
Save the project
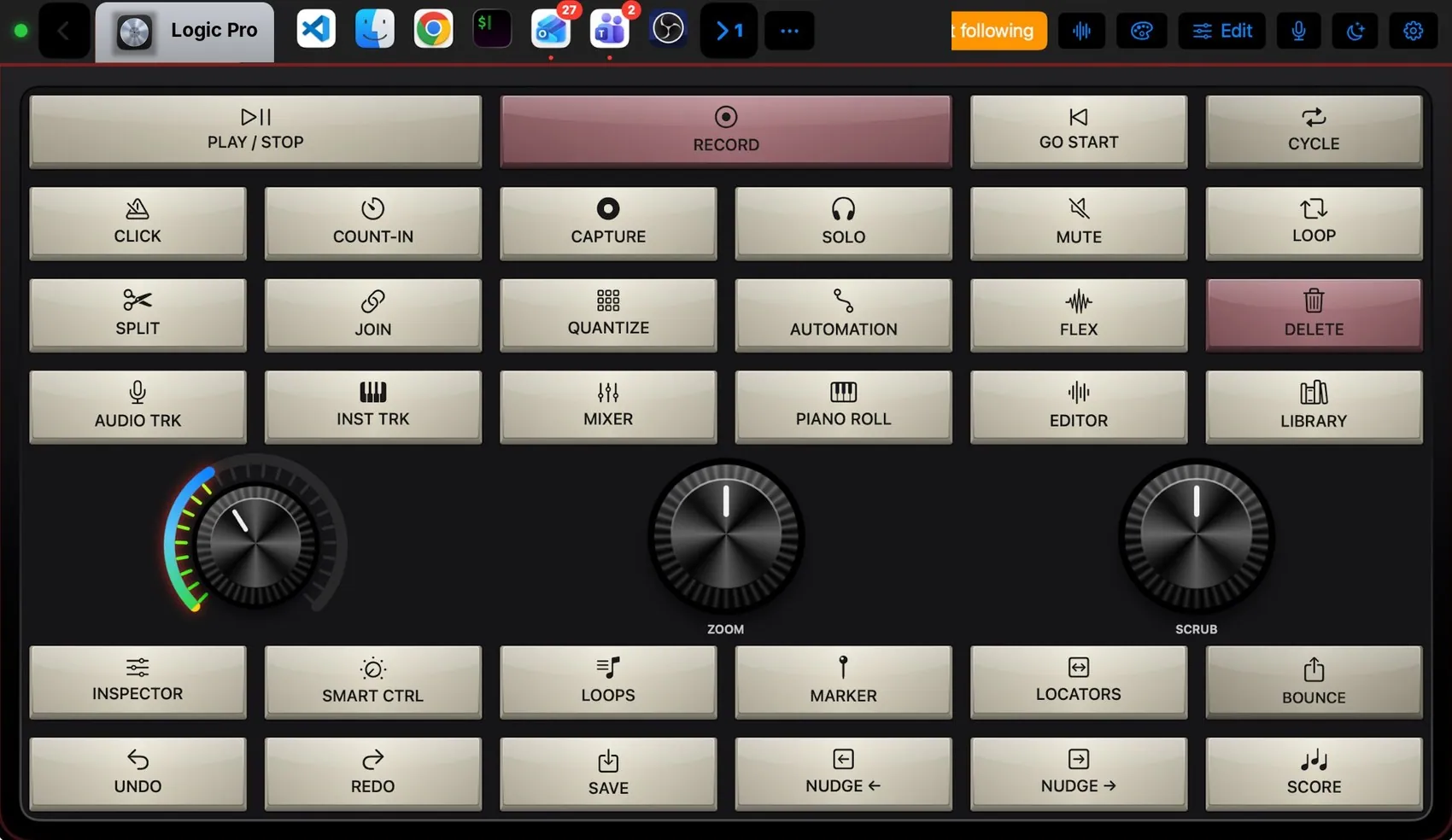[x=608, y=774]
